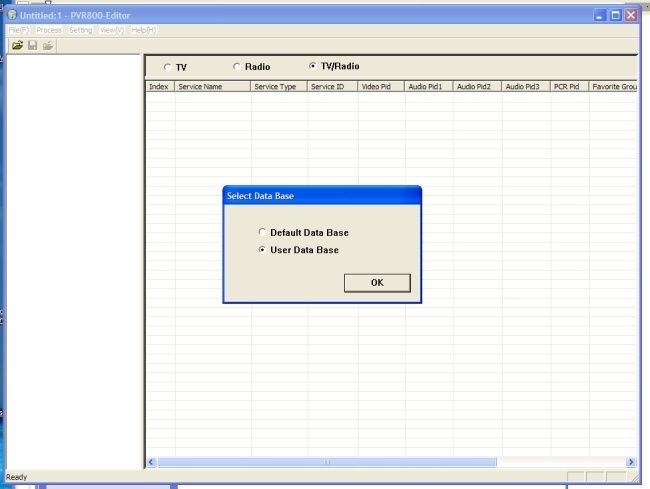Click the third toolbar icon next to Save
The height and width of the screenshot is (489, 650).
click(x=47, y=45)
